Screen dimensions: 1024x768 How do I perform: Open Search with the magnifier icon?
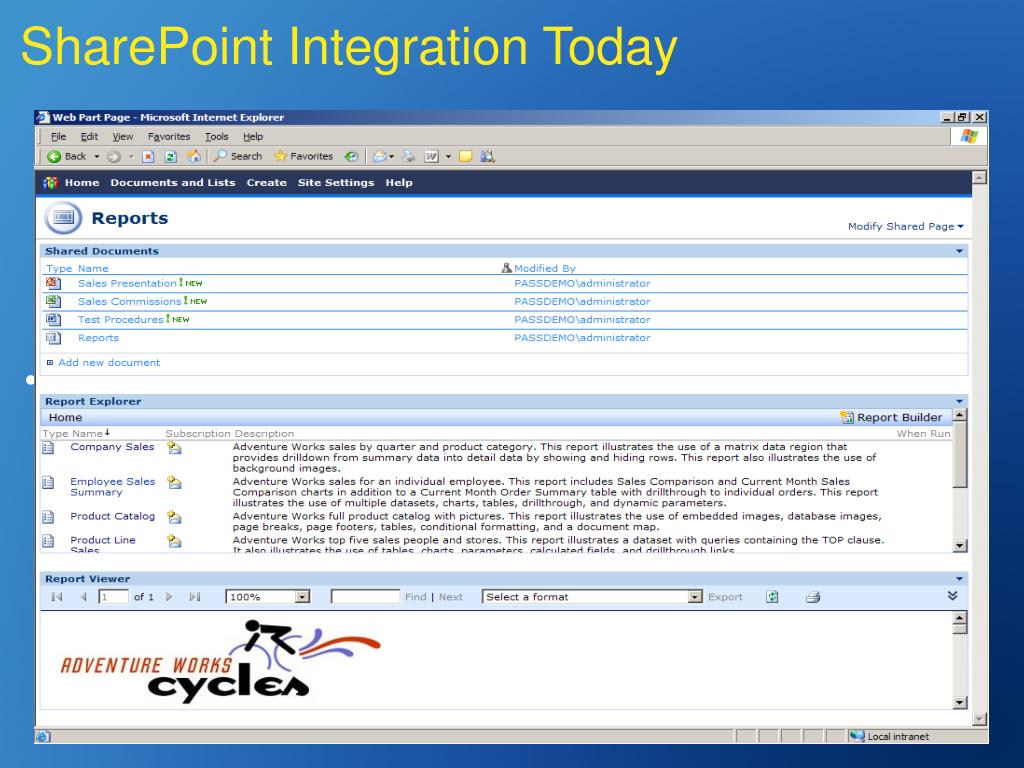(x=220, y=155)
